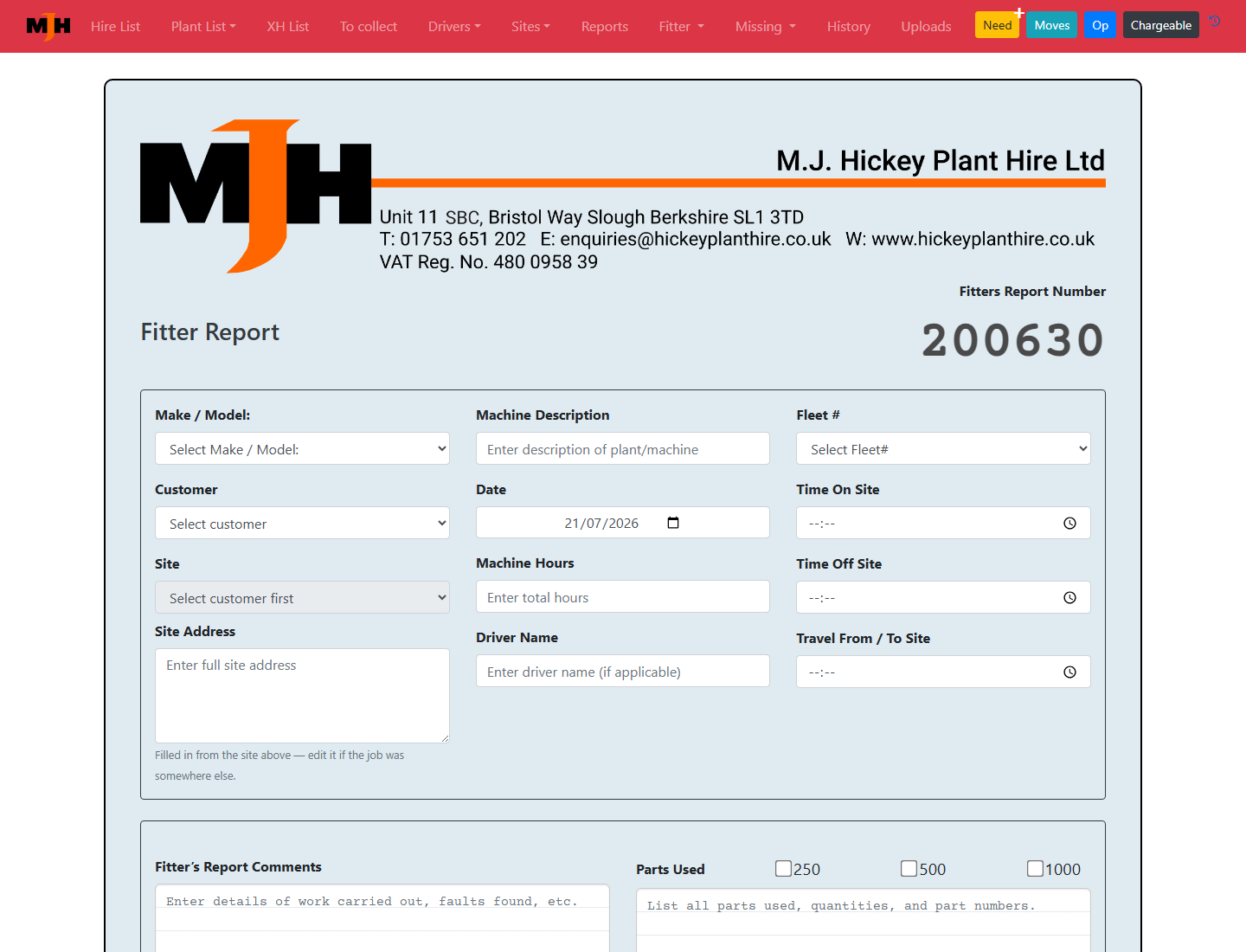The image size is (1246, 952).
Task: Expand the Fitter menu
Action: [x=681, y=26]
